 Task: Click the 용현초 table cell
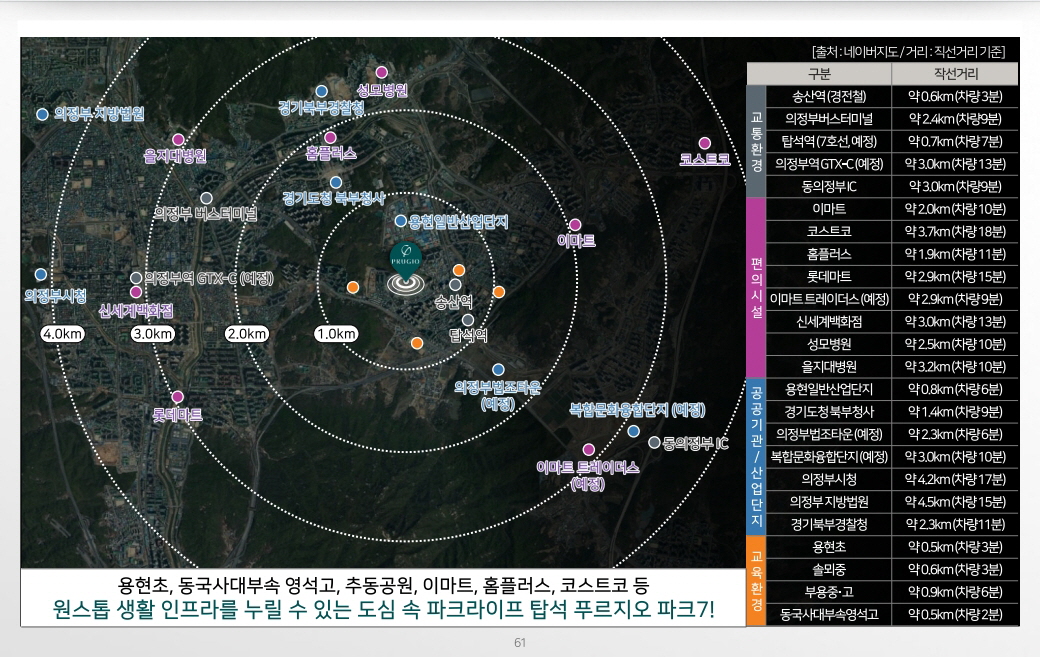829,547
